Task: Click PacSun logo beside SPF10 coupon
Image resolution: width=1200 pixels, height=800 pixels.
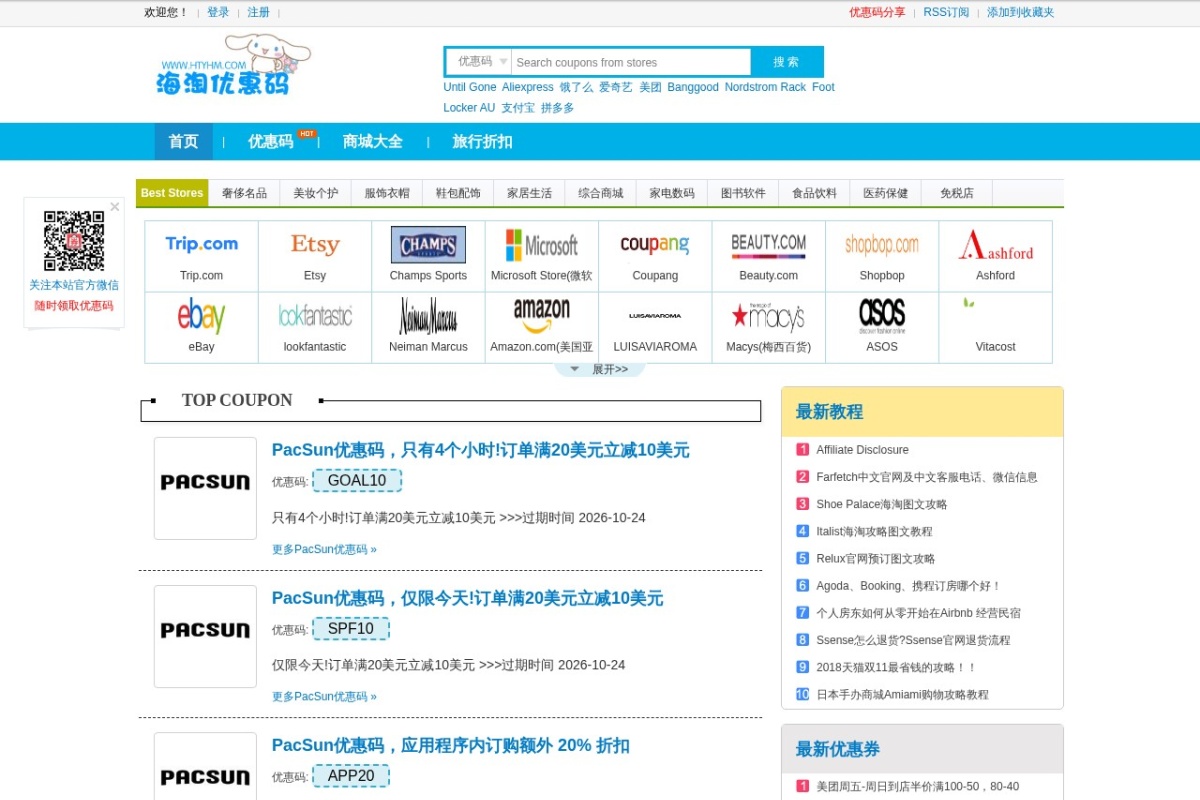Action: (205, 636)
